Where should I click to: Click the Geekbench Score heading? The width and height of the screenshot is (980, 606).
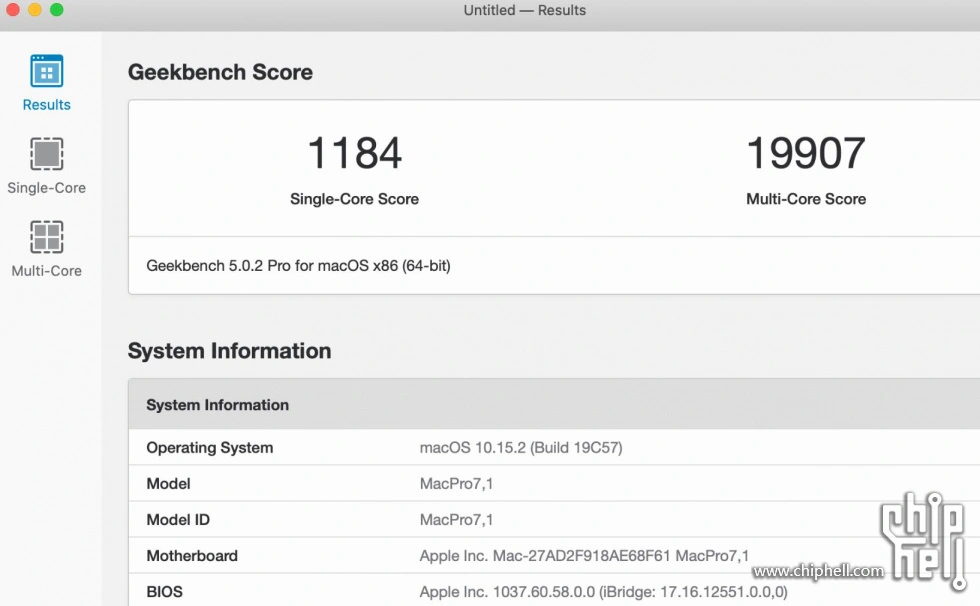pyautogui.click(x=220, y=72)
